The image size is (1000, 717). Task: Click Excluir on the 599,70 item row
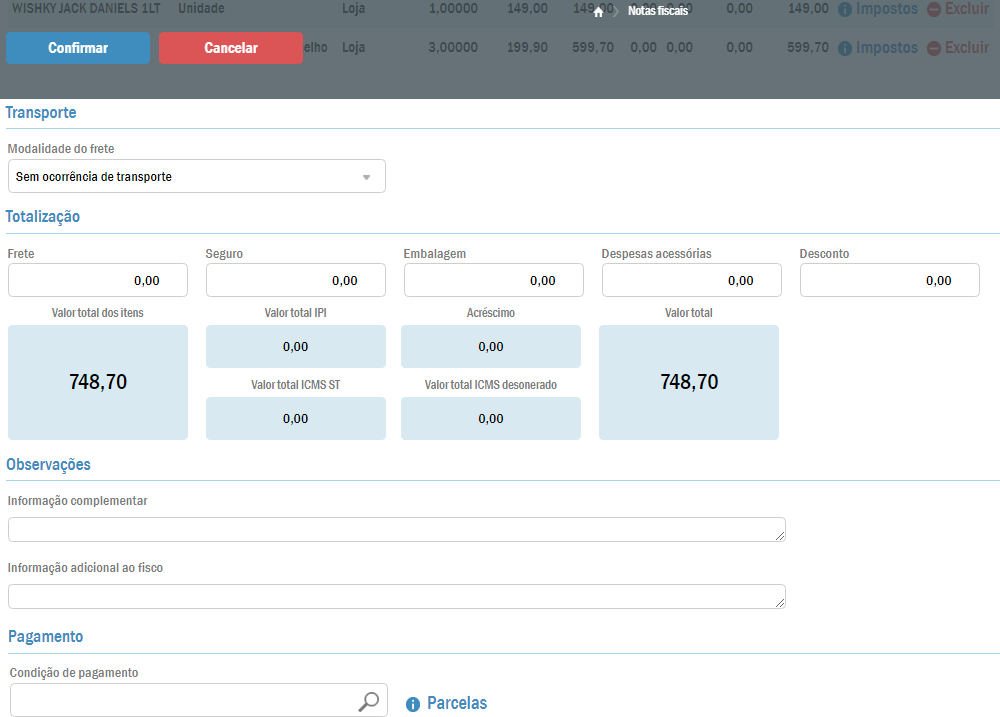pyautogui.click(x=957, y=47)
